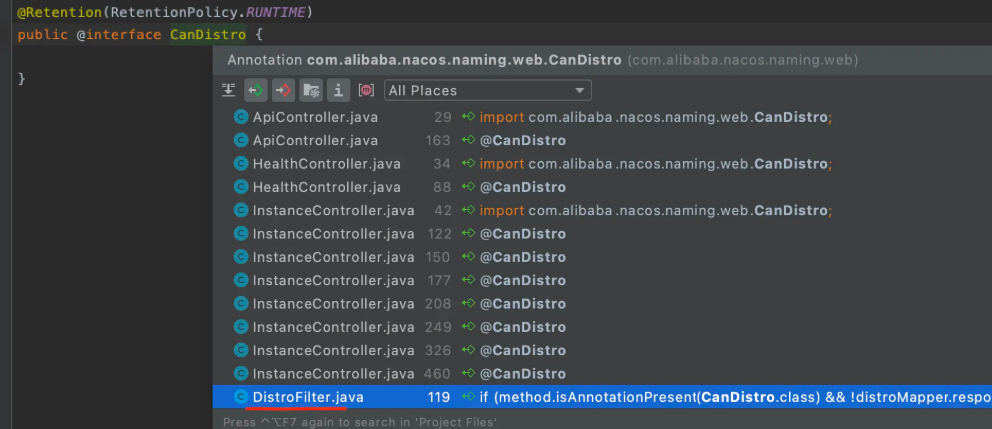Click the class icon next to DistroFilter.java

click(x=241, y=397)
